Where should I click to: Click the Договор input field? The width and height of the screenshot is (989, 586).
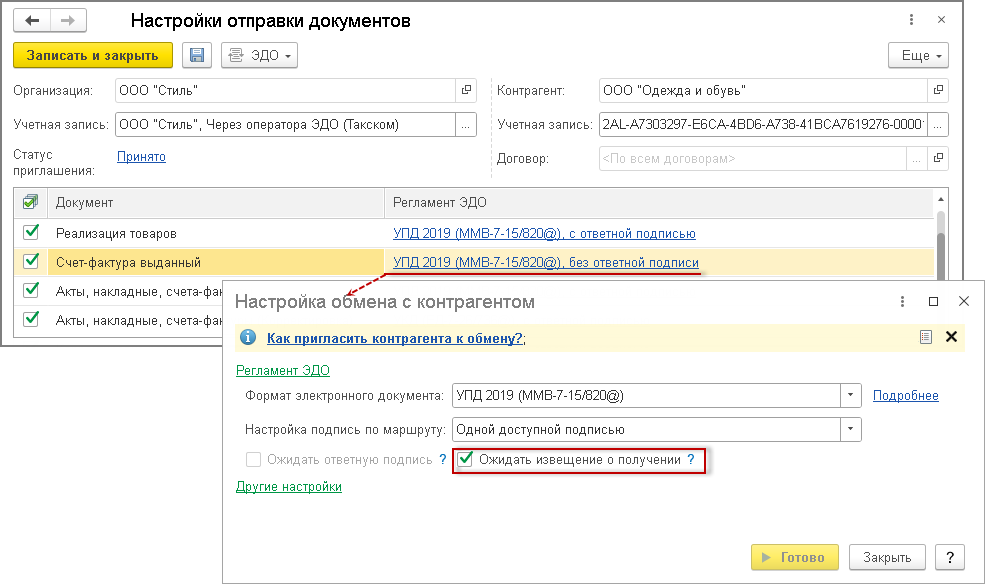click(x=751, y=158)
